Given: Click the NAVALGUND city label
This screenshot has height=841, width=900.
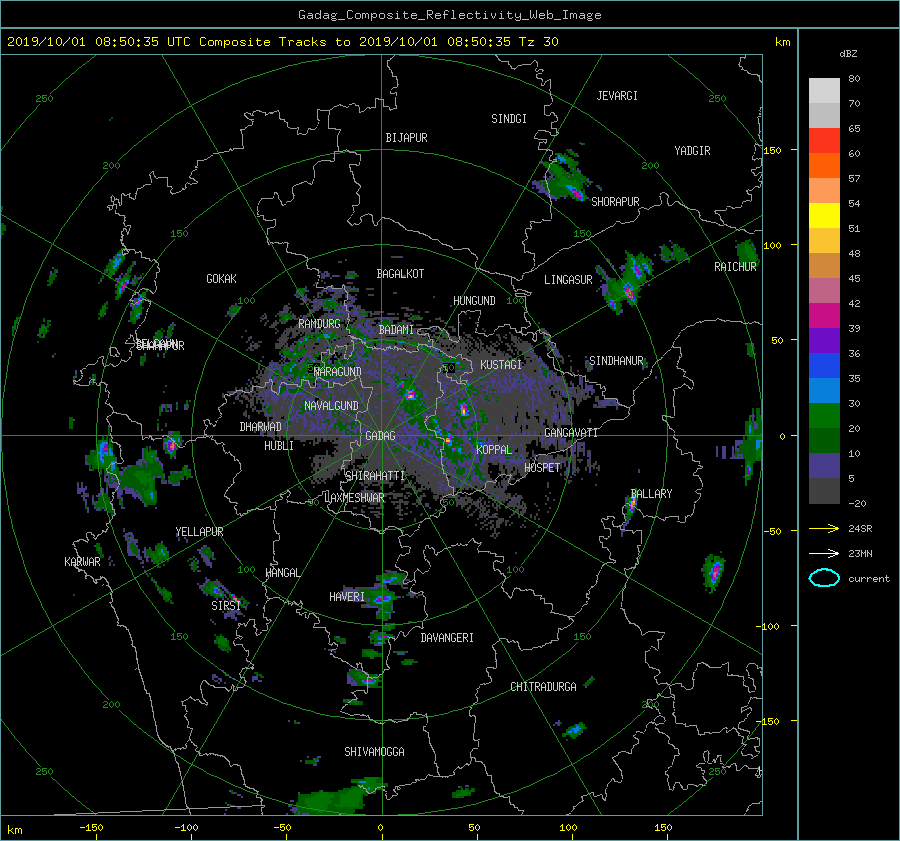Looking at the screenshot, I should (331, 406).
